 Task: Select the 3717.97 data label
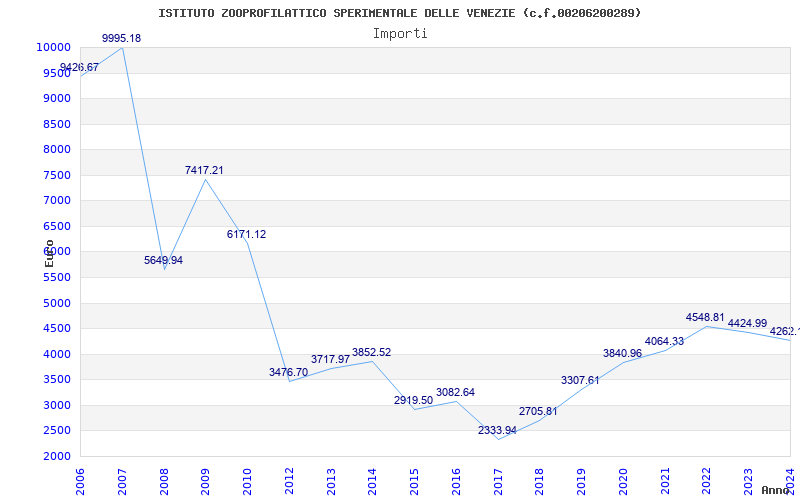(331, 360)
